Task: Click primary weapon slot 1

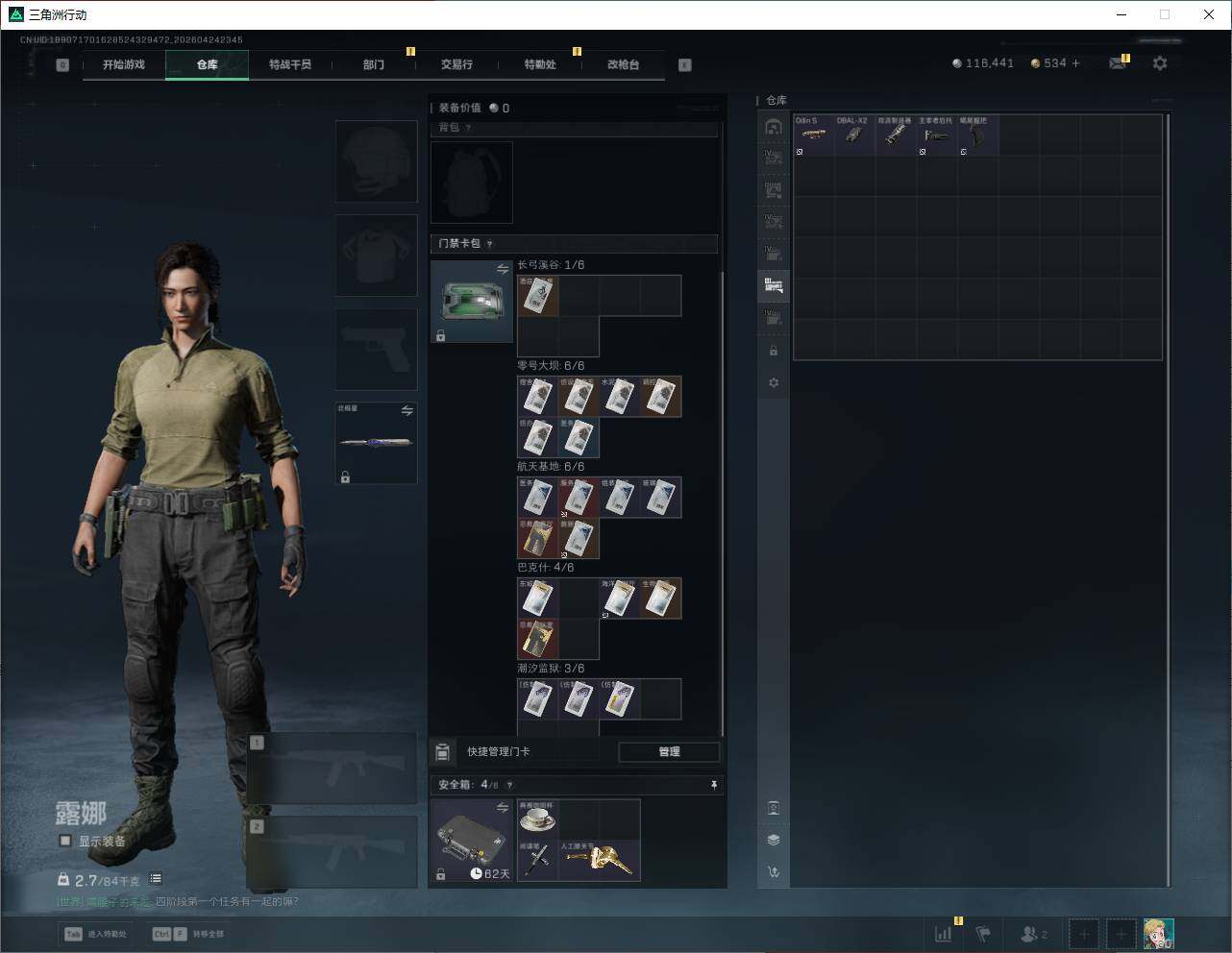Action: 333,768
